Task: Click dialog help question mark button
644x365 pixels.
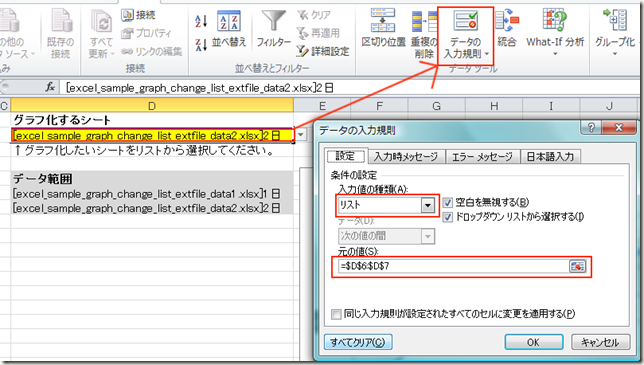Action: click(591, 128)
